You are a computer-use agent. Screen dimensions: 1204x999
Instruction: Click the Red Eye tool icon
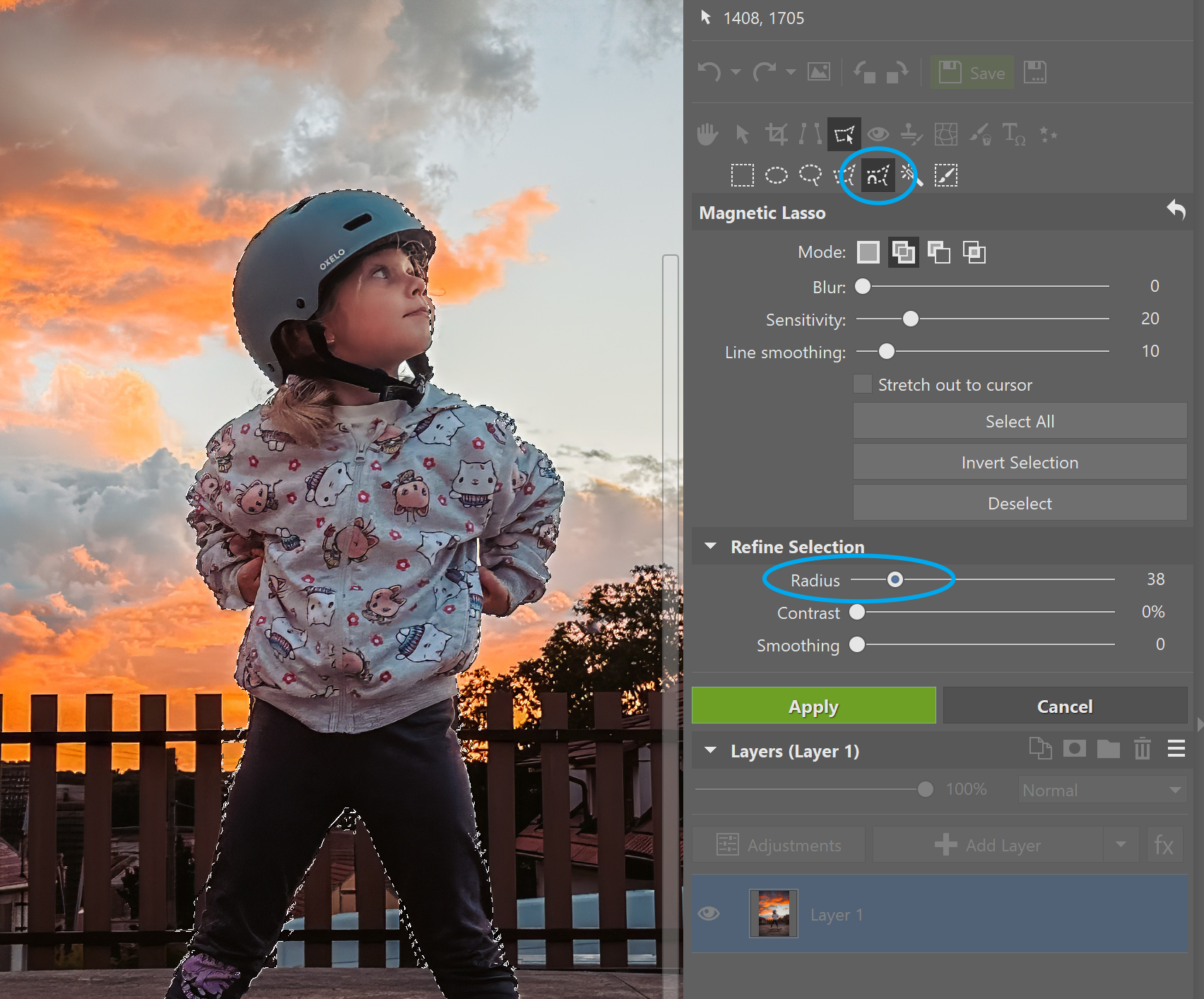pyautogui.click(x=878, y=134)
